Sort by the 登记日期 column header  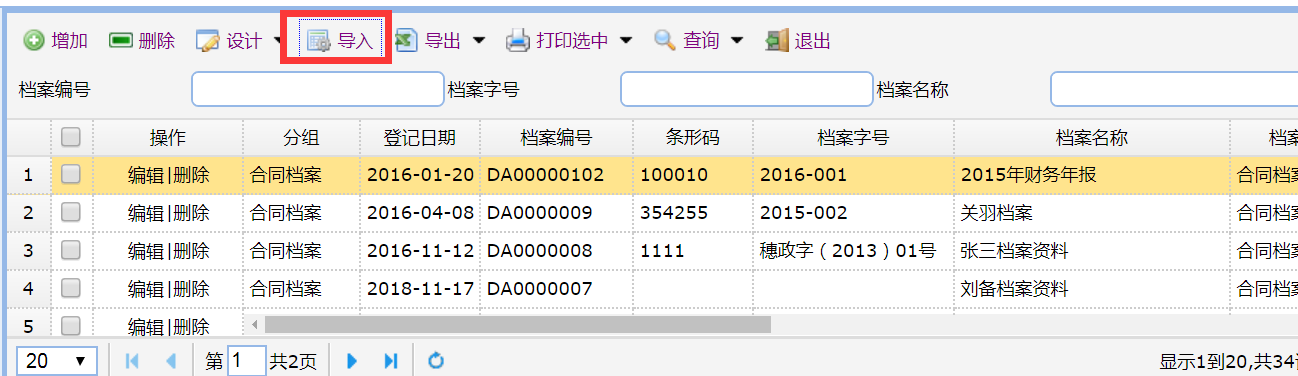pyautogui.click(x=420, y=138)
